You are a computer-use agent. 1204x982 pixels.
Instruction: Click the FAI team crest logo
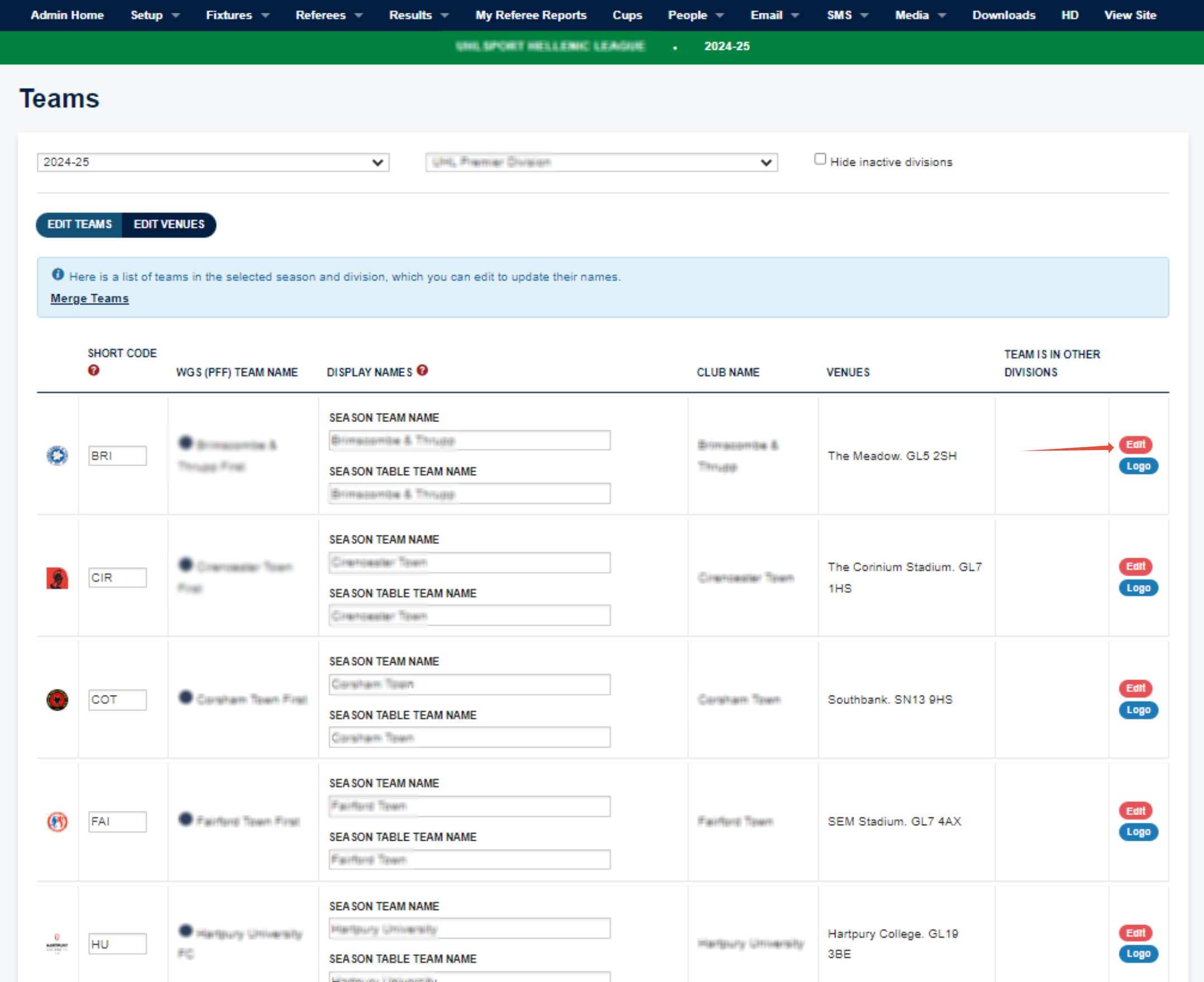(57, 821)
